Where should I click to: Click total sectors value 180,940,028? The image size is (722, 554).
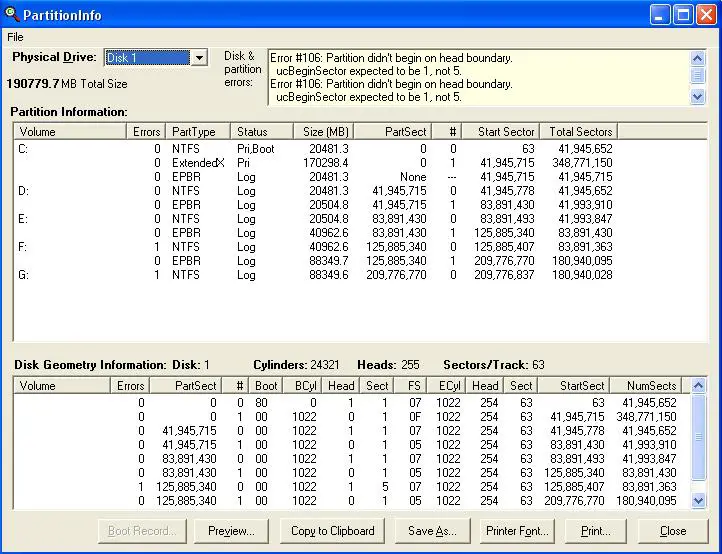[x=582, y=275]
